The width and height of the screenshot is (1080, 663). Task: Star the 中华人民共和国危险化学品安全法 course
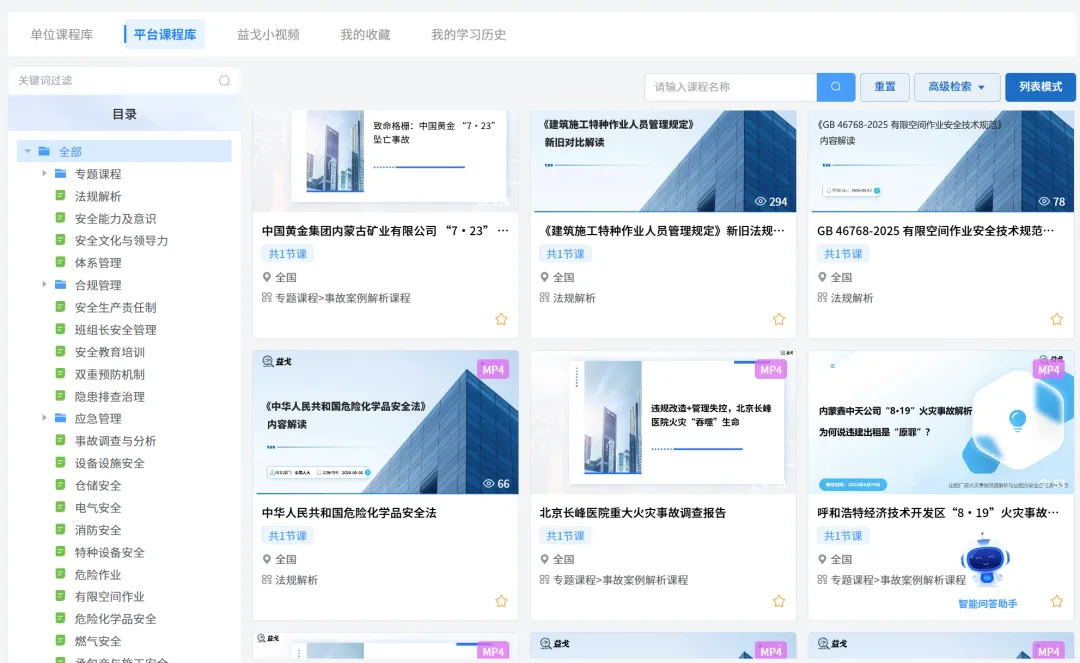point(501,602)
